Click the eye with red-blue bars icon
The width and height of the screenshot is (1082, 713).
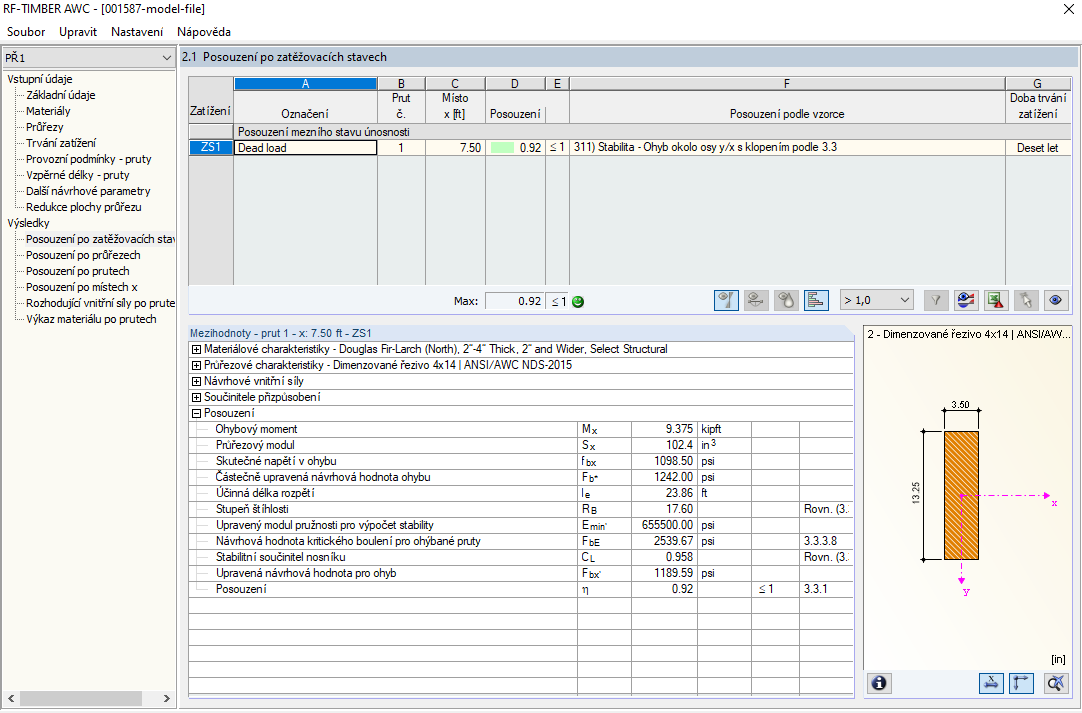(x=966, y=300)
